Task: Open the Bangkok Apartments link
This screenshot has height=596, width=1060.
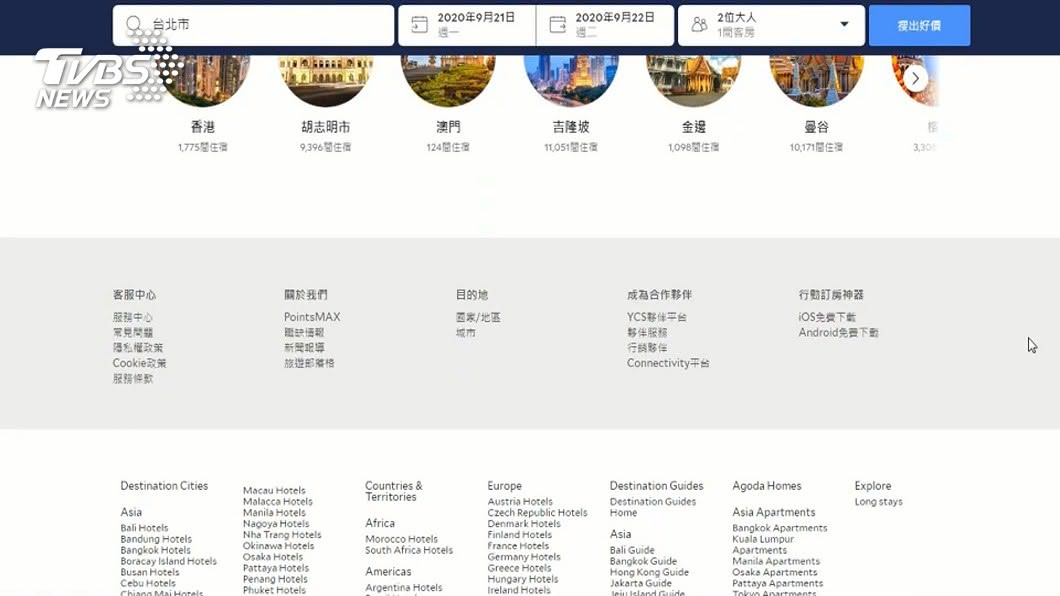Action: (779, 528)
